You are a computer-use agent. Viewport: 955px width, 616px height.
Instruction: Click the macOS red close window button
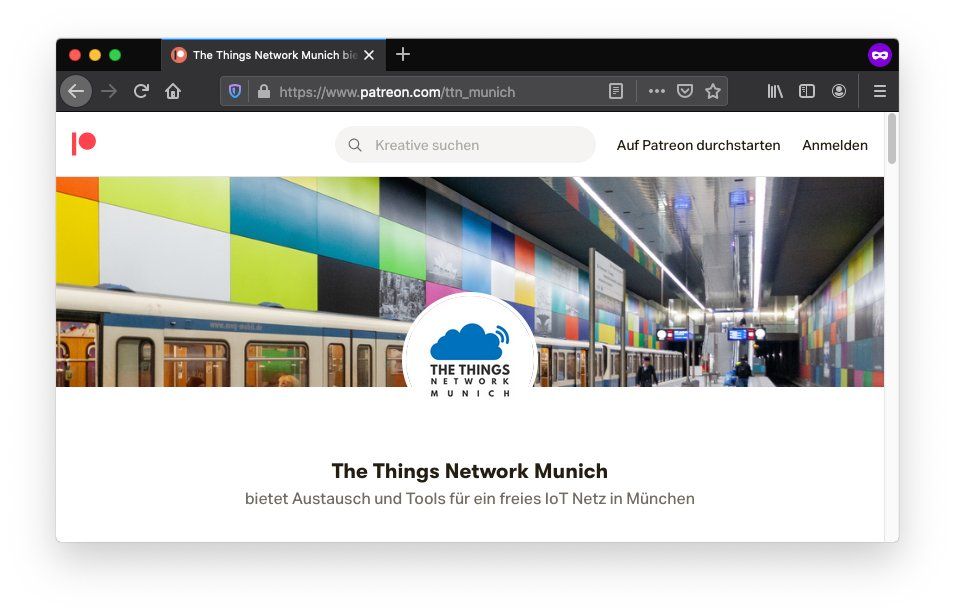(75, 55)
